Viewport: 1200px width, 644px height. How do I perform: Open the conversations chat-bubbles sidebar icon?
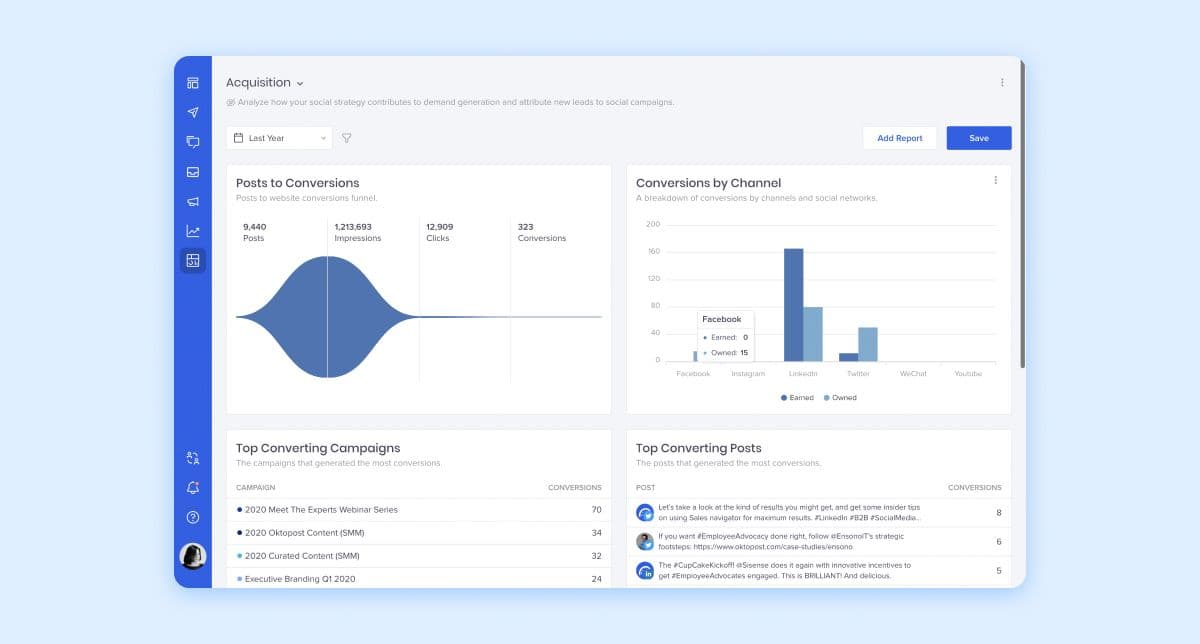click(193, 142)
